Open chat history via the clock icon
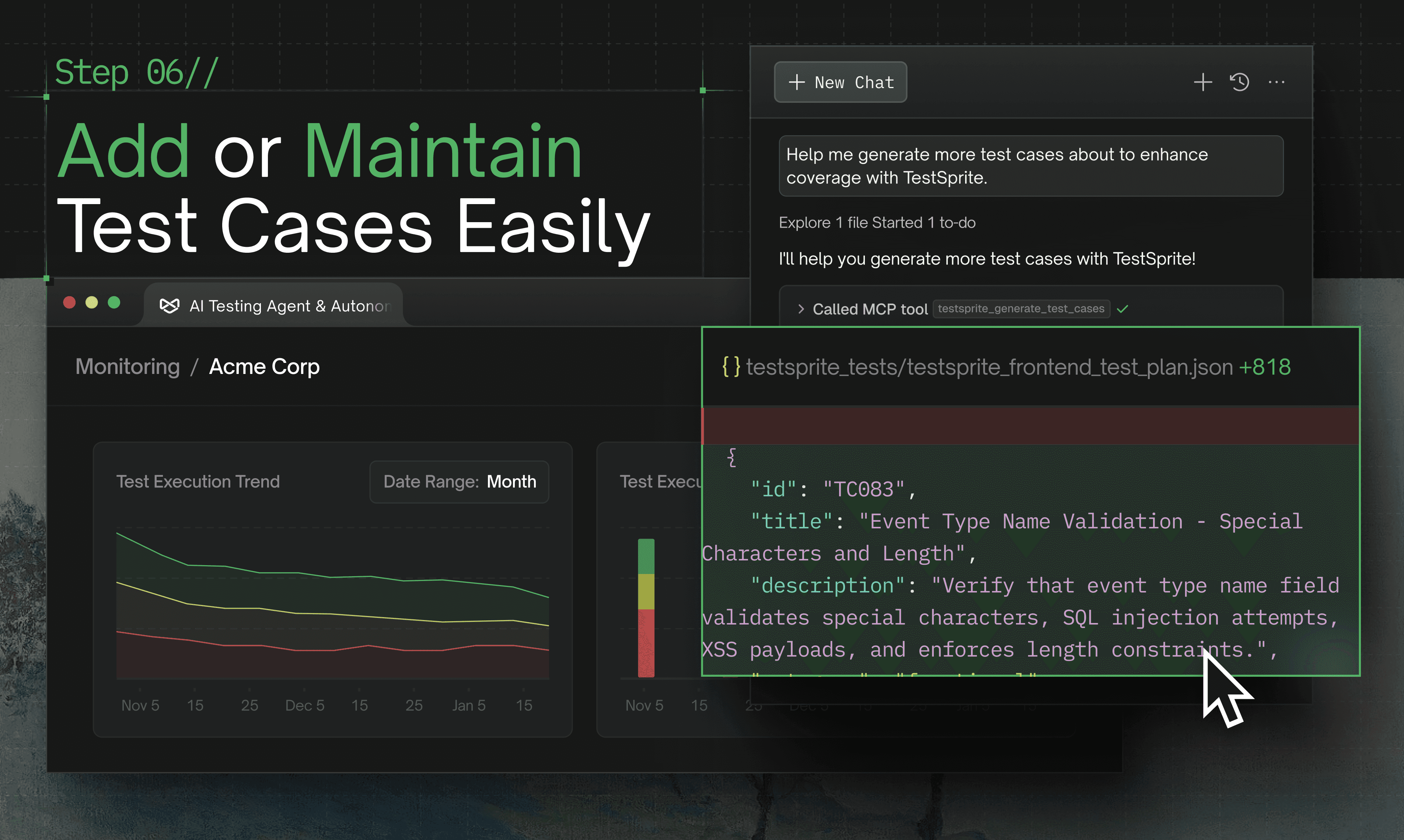The height and width of the screenshot is (840, 1404). (x=1239, y=83)
